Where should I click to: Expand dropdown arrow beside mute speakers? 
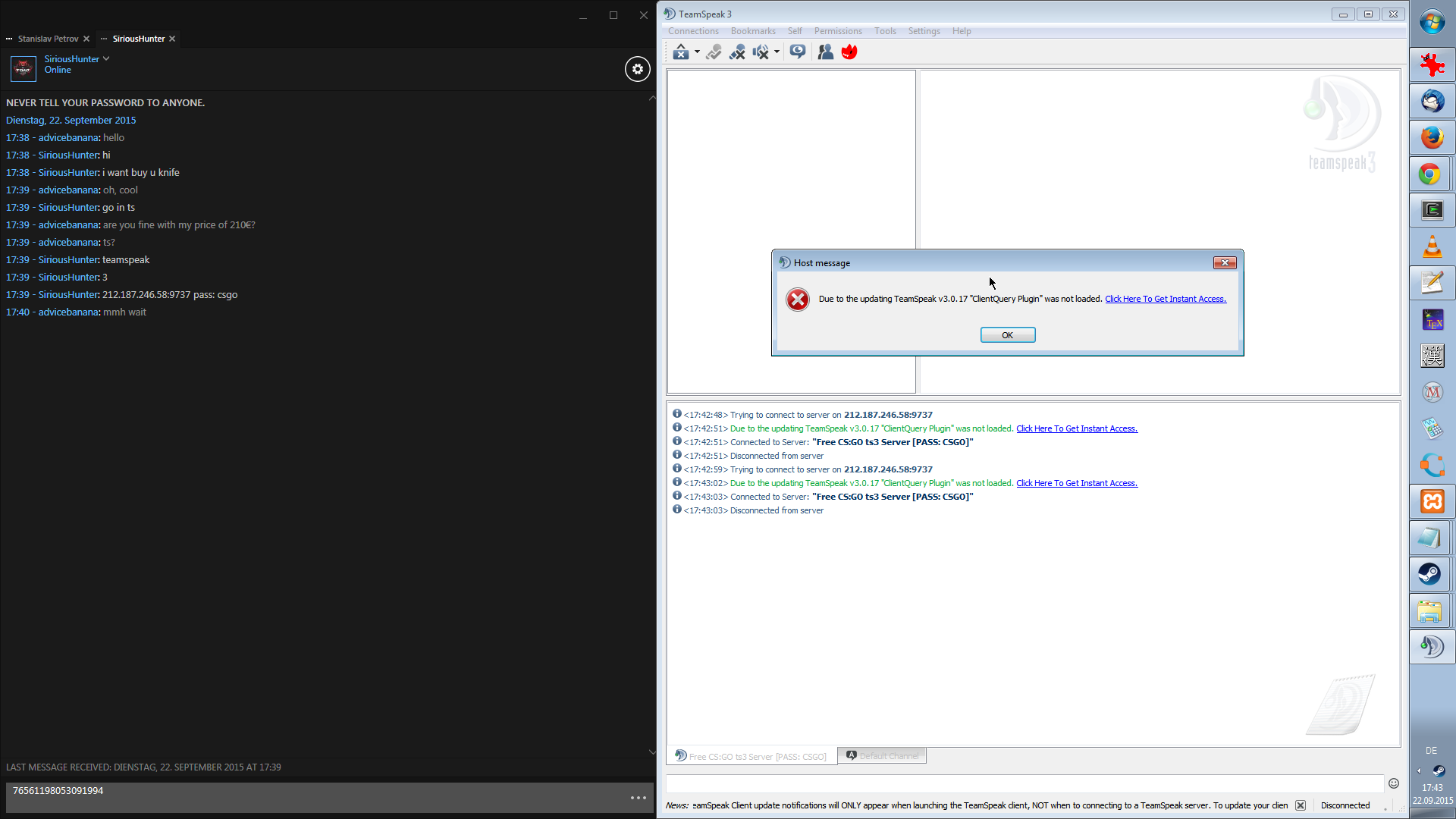(777, 52)
